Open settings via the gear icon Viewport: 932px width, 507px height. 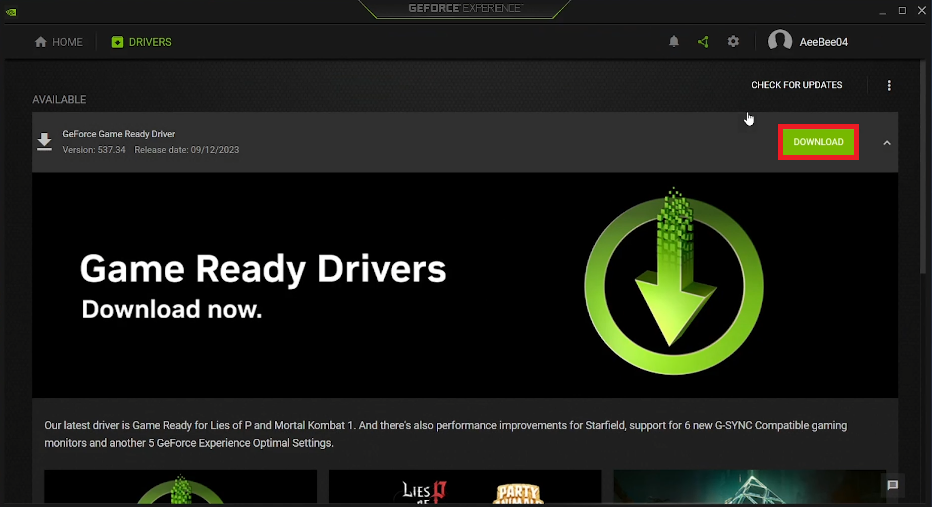click(733, 42)
